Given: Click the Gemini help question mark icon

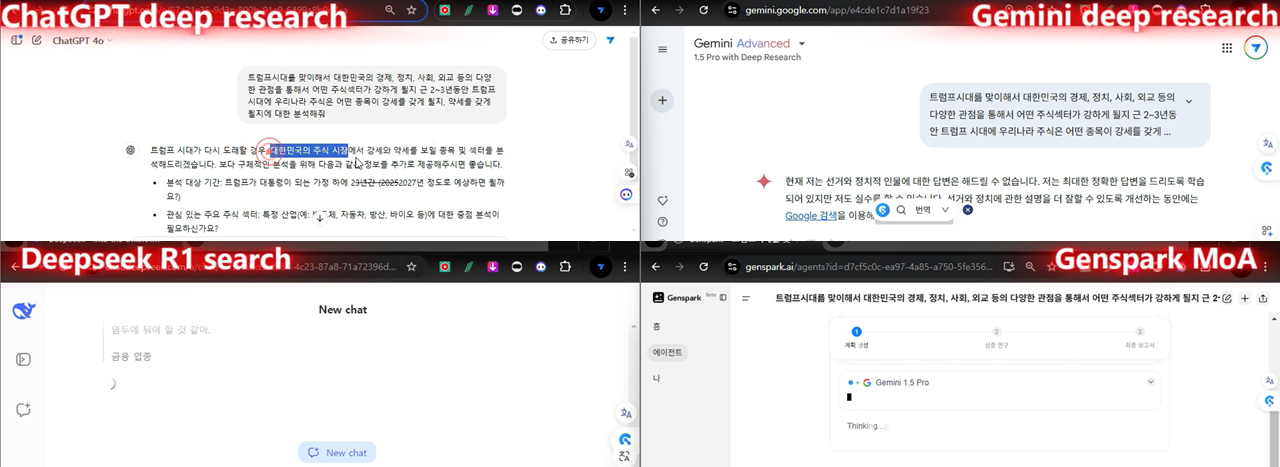Looking at the screenshot, I should [662, 222].
